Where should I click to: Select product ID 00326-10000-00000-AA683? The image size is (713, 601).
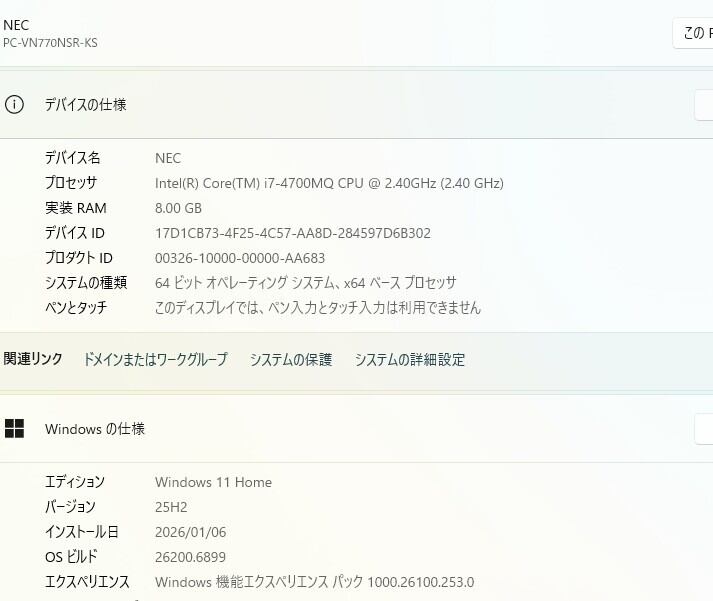pyautogui.click(x=240, y=258)
